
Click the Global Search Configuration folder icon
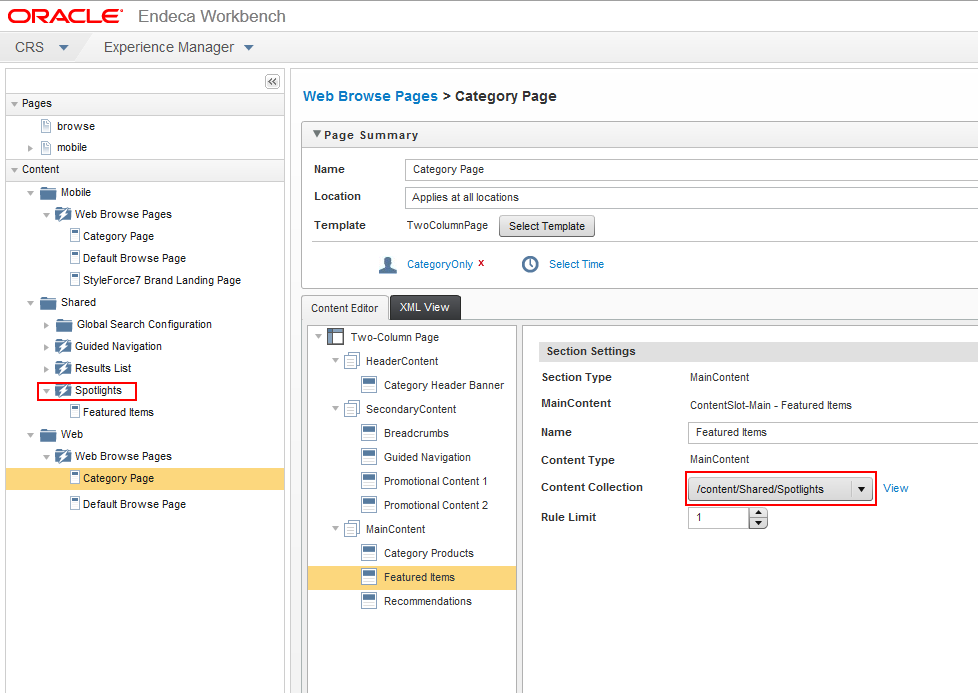64,325
